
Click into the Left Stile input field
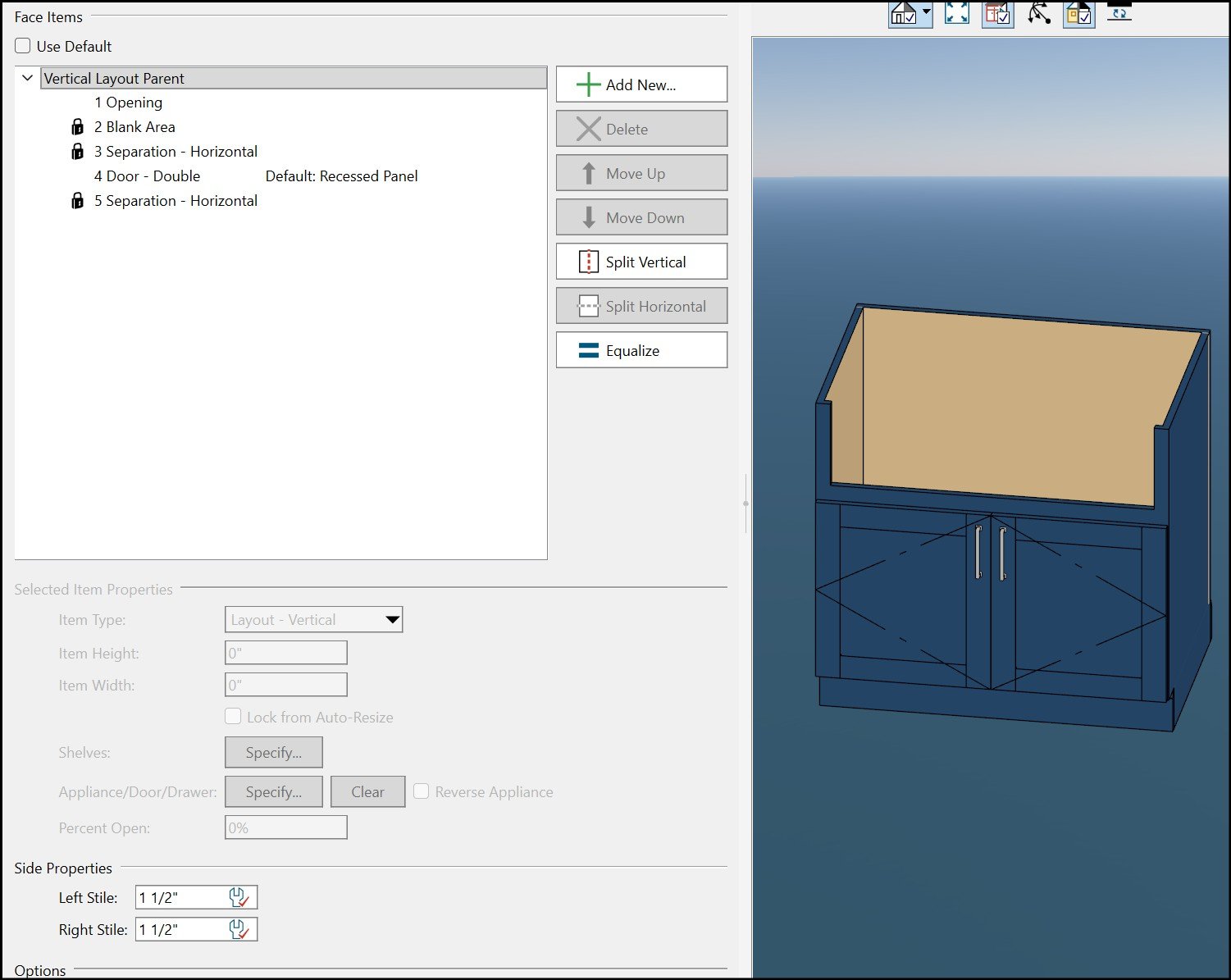click(x=180, y=897)
